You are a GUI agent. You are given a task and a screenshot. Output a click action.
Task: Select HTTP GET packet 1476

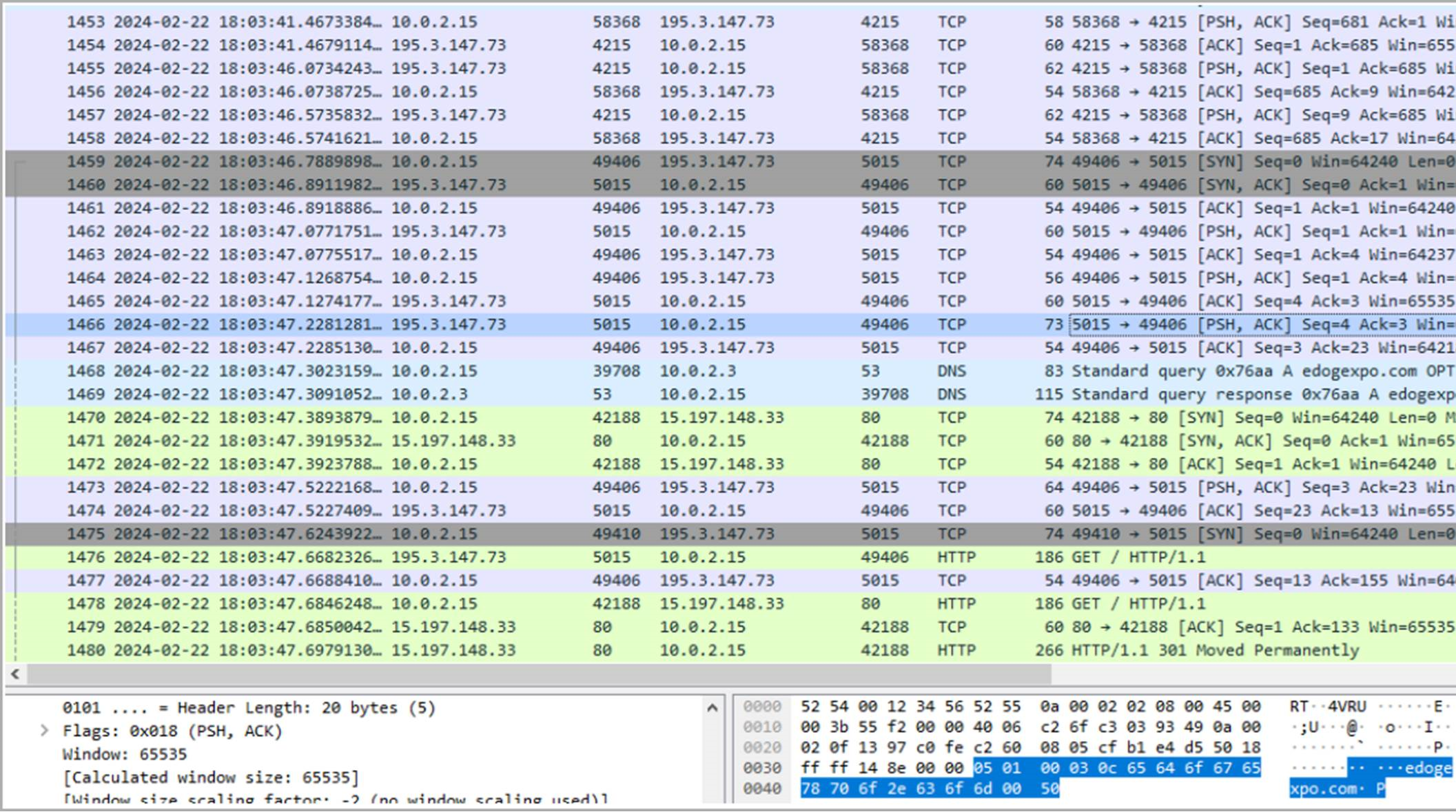730,557
